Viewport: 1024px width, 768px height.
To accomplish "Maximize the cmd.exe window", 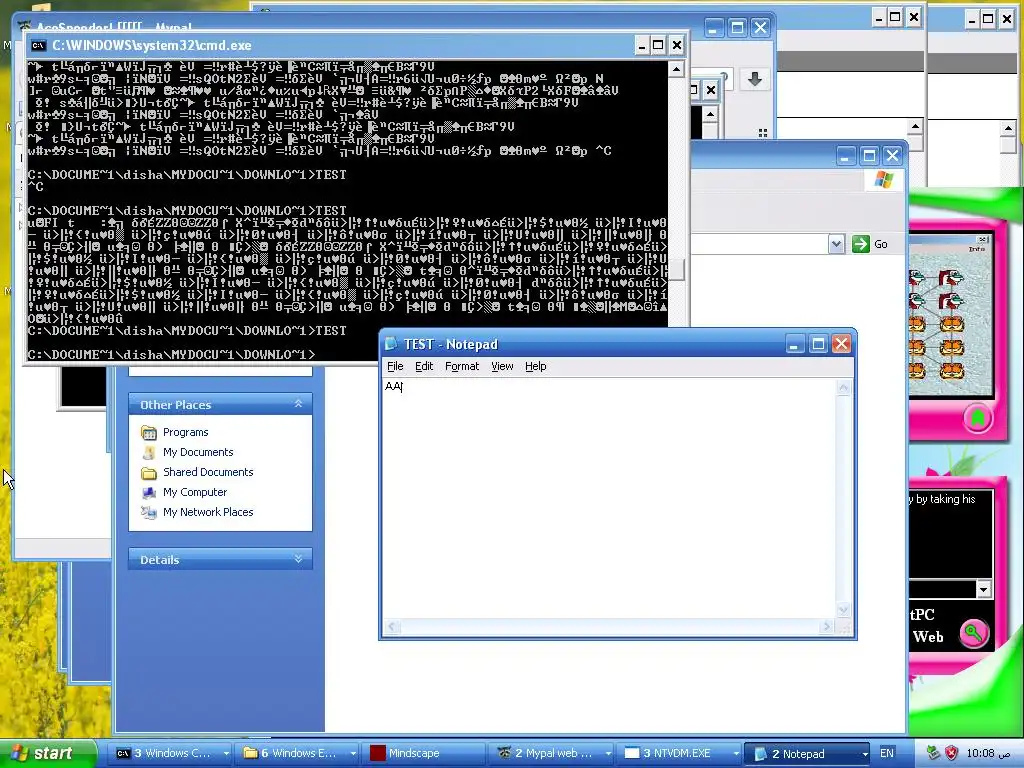I will [658, 45].
